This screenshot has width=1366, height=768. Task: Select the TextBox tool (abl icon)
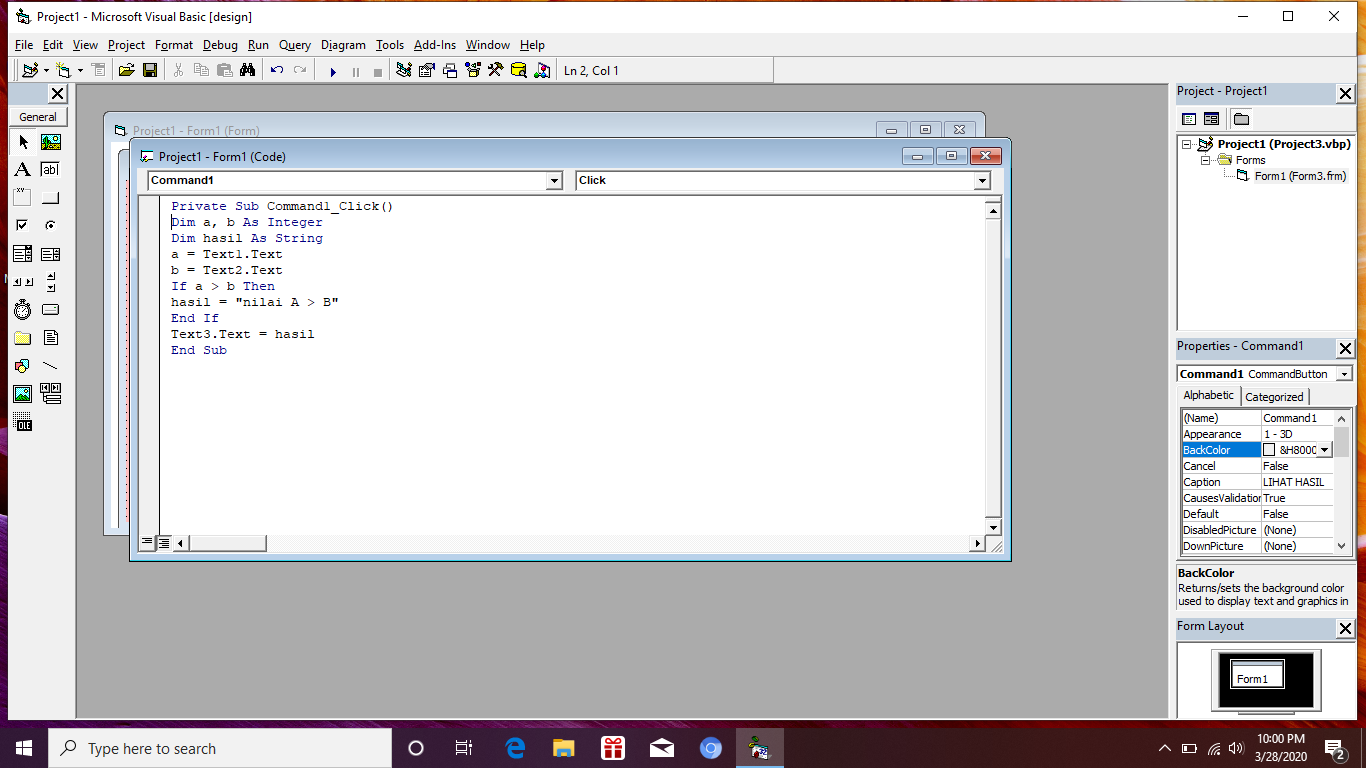(x=51, y=170)
